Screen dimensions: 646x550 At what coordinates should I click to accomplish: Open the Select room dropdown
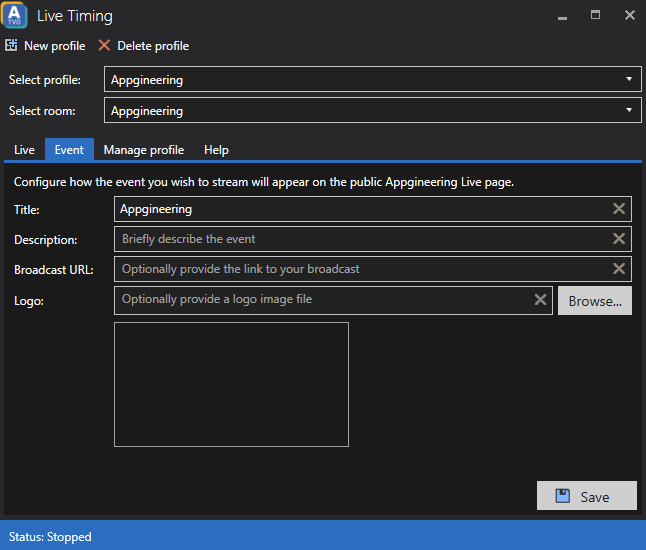click(x=373, y=110)
